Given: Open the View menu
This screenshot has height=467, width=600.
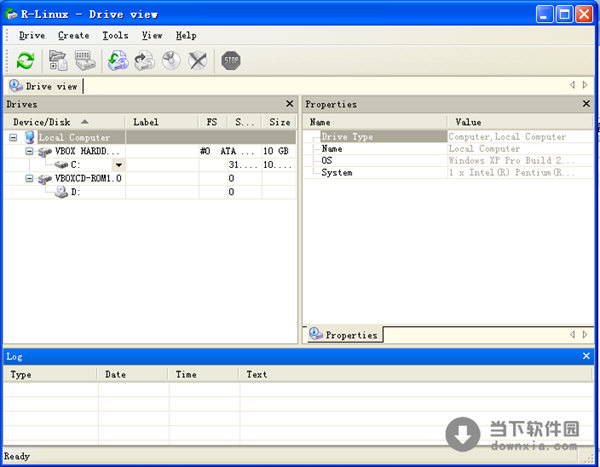Looking at the screenshot, I should tap(152, 36).
